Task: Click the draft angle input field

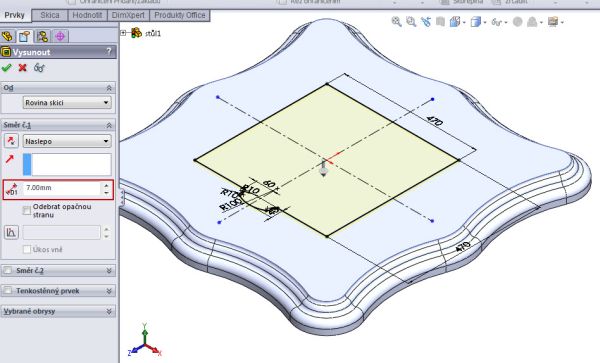Action: (62, 232)
